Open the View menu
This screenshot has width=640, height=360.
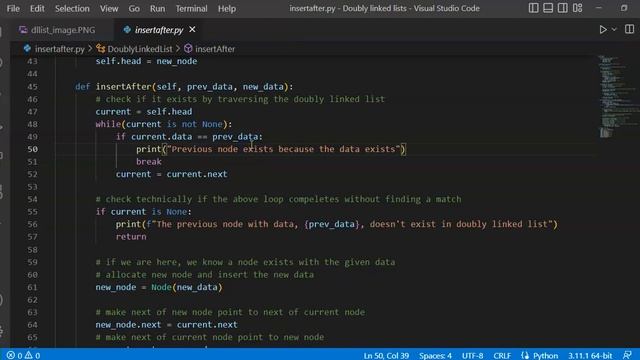click(109, 8)
